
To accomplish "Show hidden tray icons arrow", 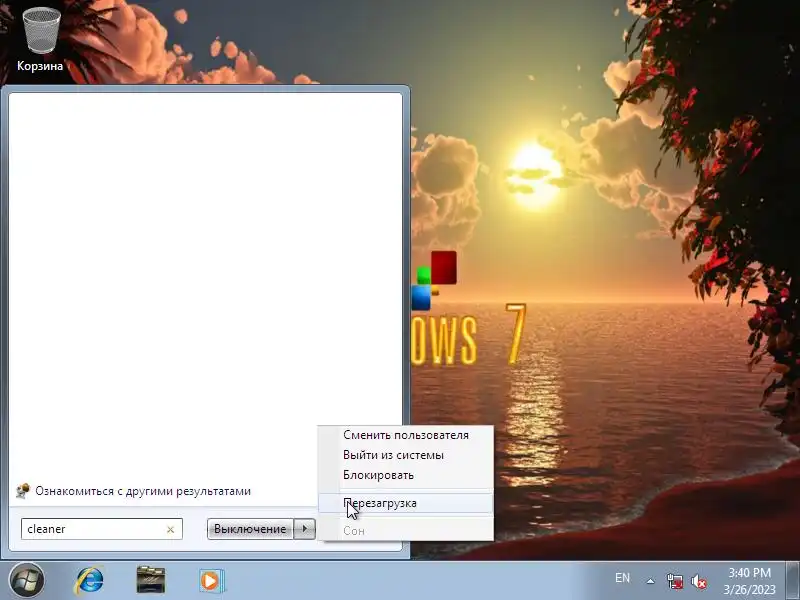I will click(x=651, y=581).
